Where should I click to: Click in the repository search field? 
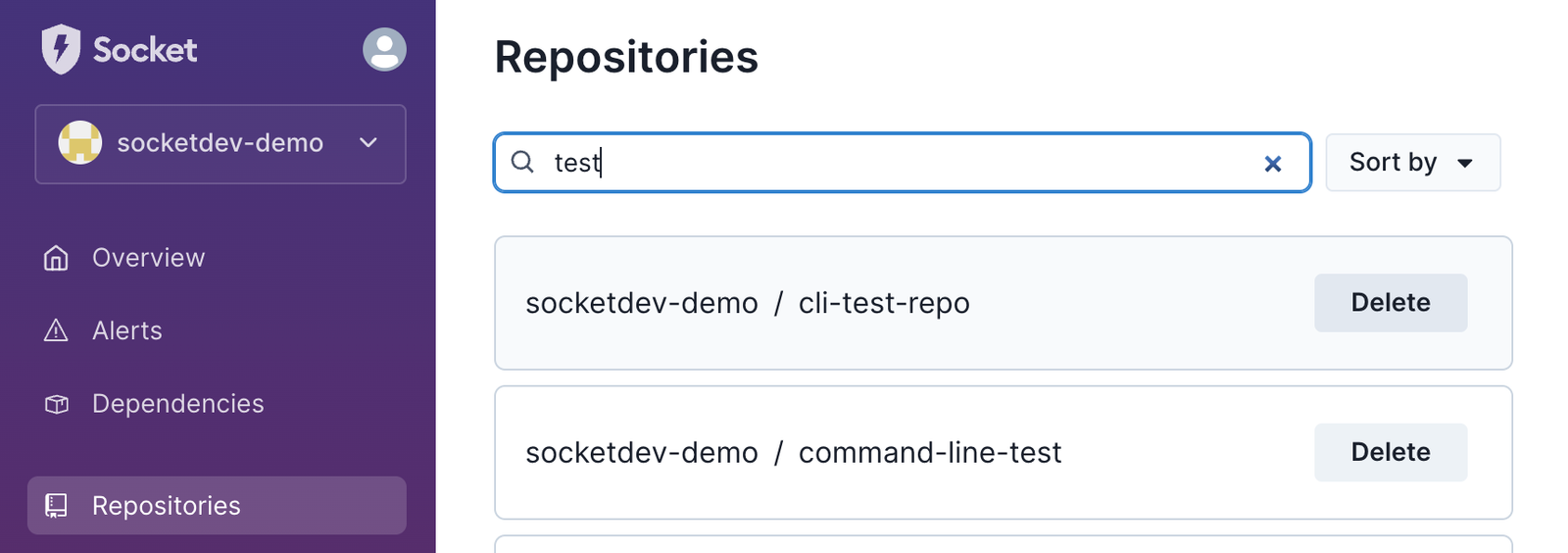pyautogui.click(x=902, y=163)
